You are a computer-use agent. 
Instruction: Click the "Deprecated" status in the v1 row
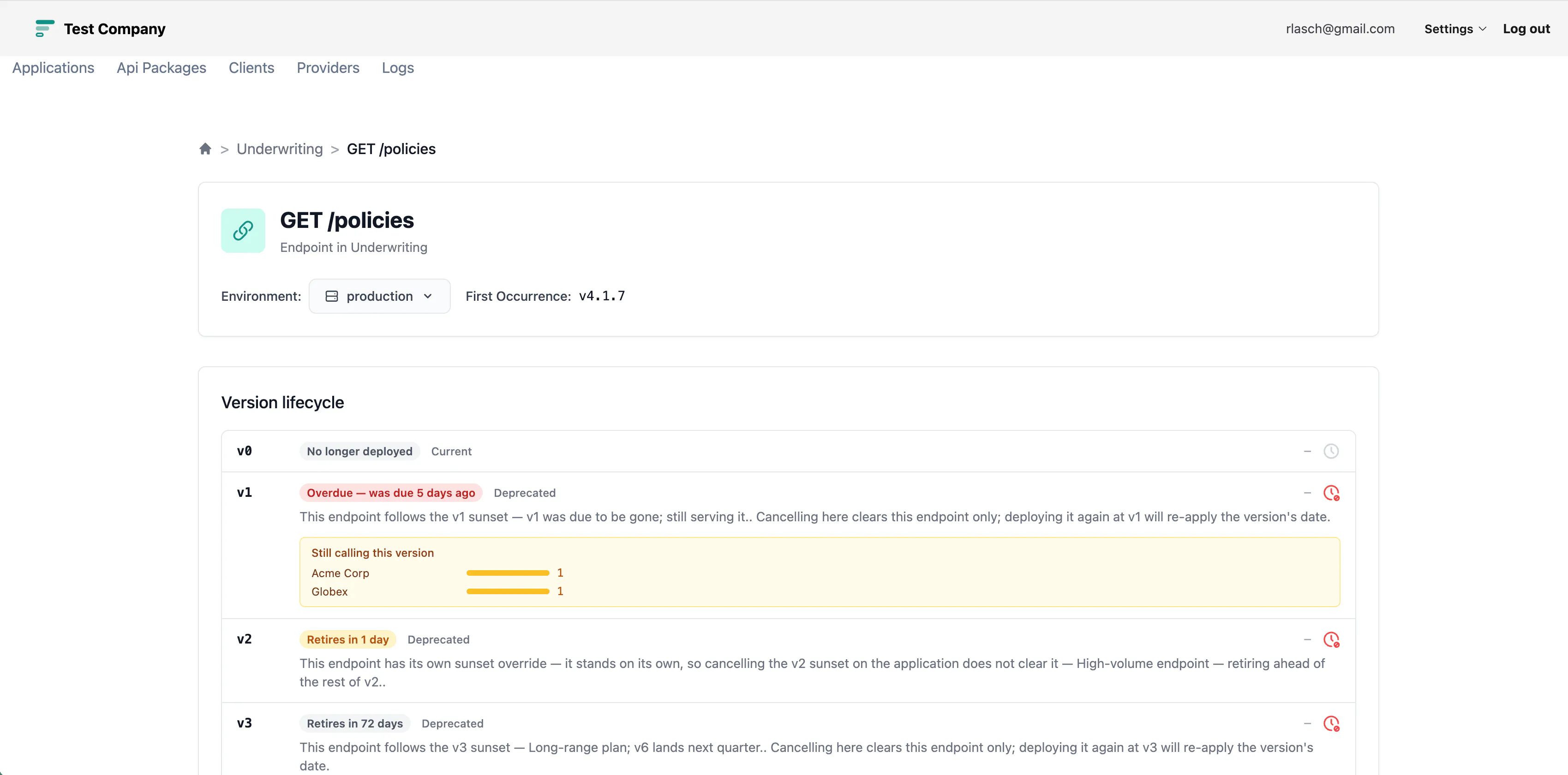point(525,493)
